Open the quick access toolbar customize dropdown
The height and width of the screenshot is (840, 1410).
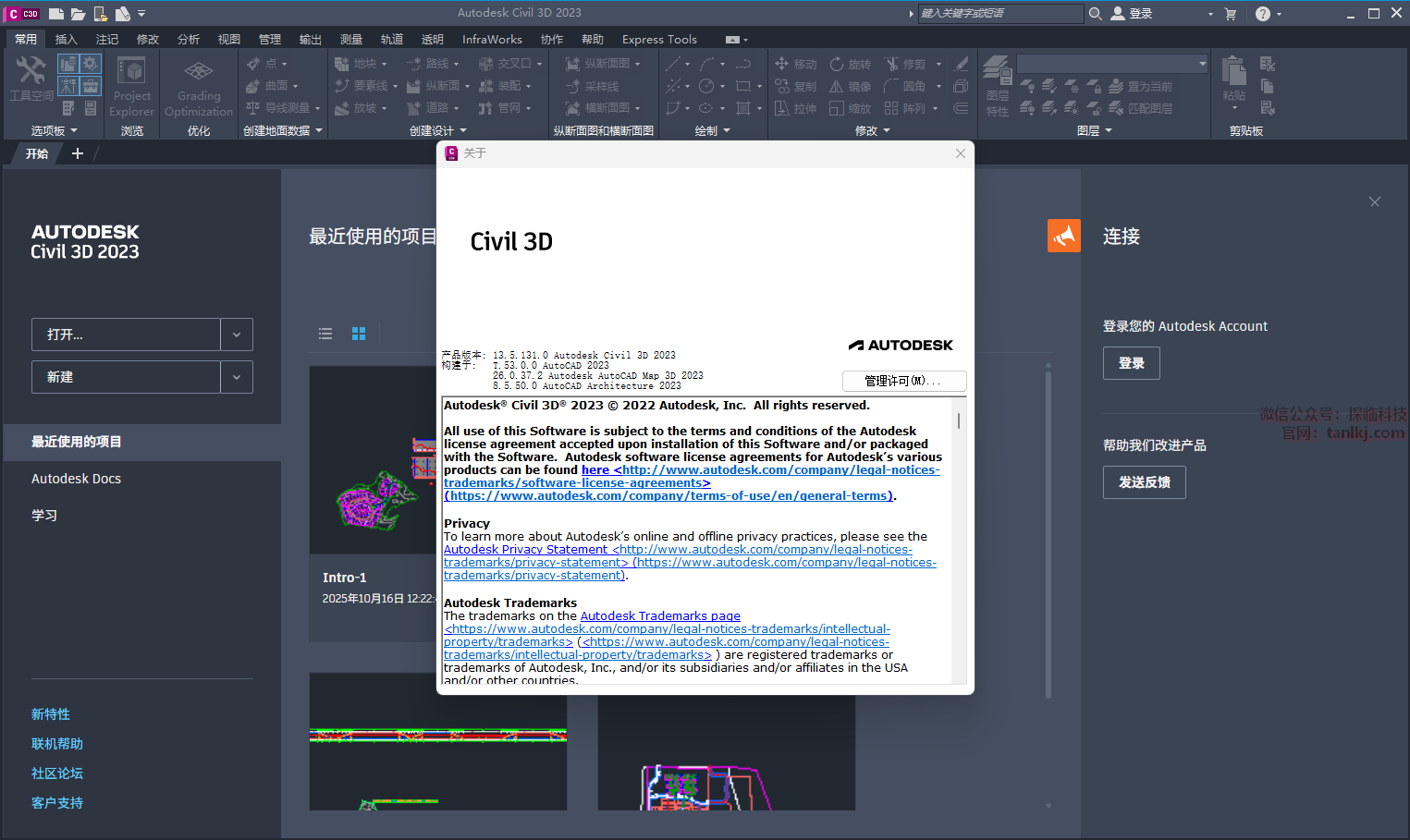point(141,14)
